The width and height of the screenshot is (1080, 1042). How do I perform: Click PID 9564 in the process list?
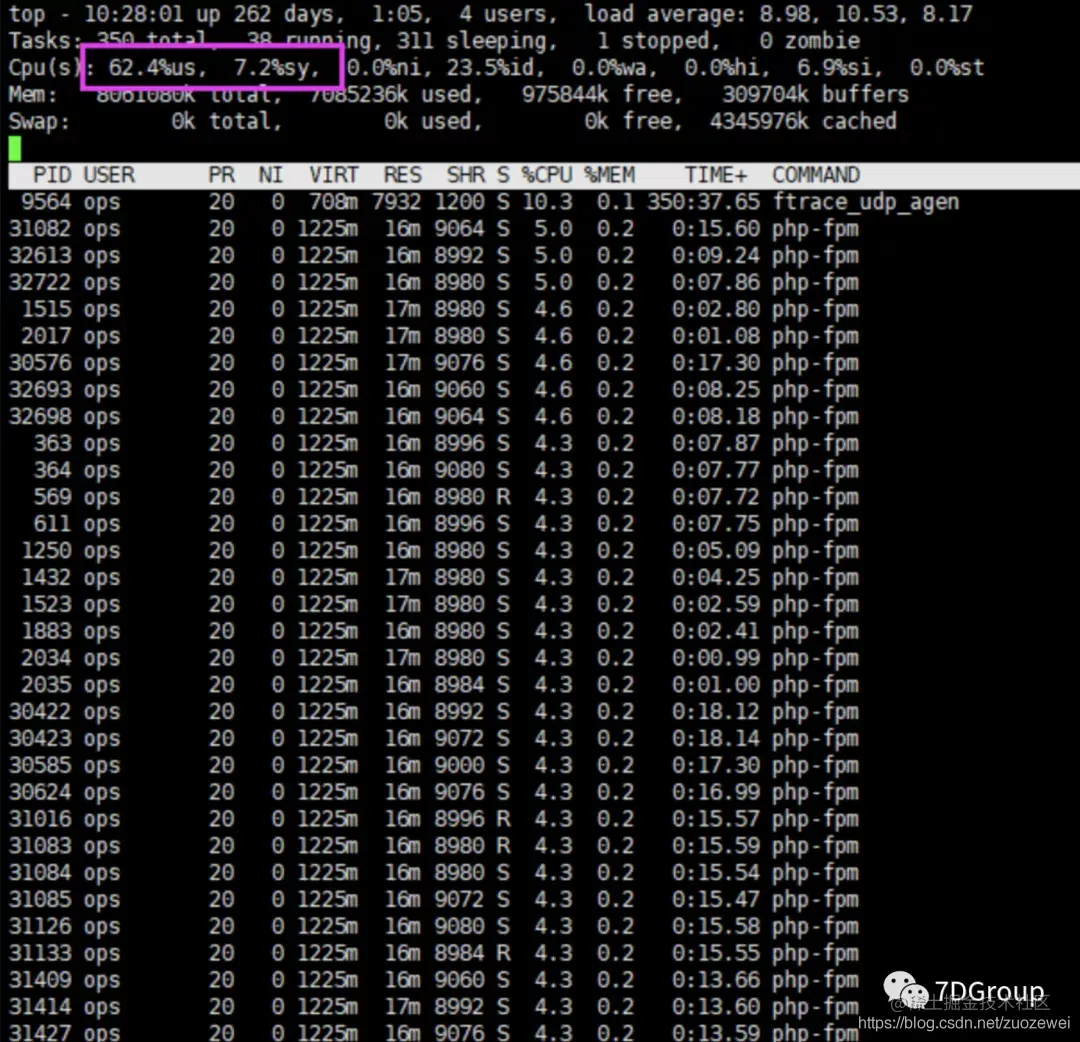pyautogui.click(x=45, y=202)
